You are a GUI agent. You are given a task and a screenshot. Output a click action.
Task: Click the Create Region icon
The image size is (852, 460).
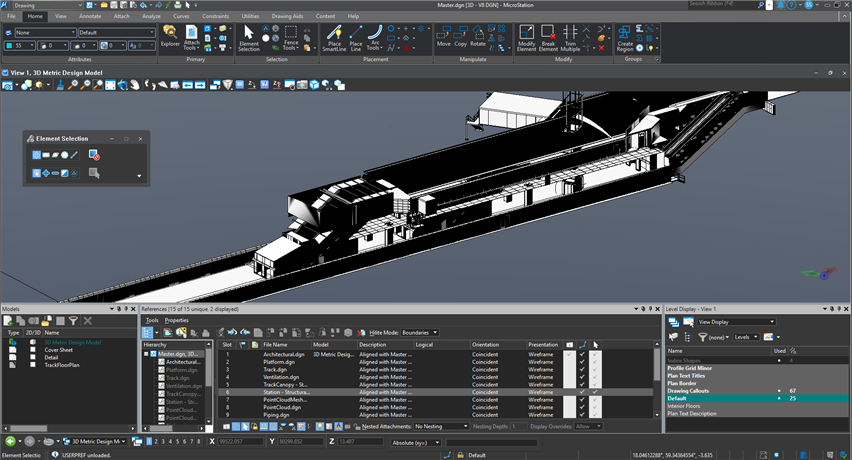(x=625, y=38)
